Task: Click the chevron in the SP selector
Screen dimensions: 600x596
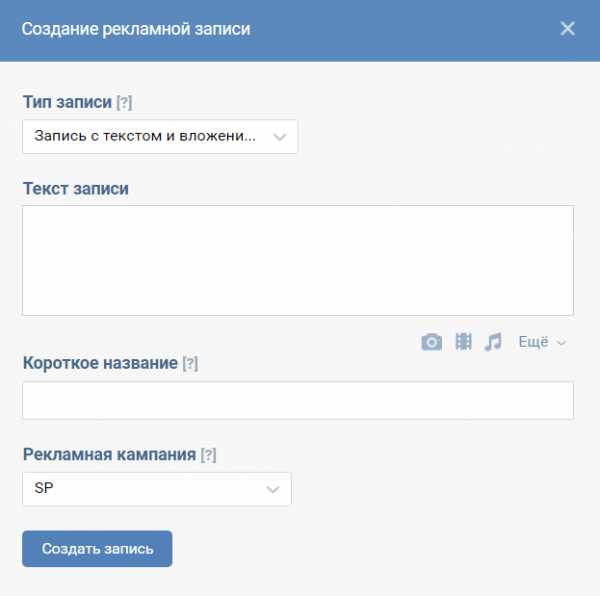Action: 273,489
